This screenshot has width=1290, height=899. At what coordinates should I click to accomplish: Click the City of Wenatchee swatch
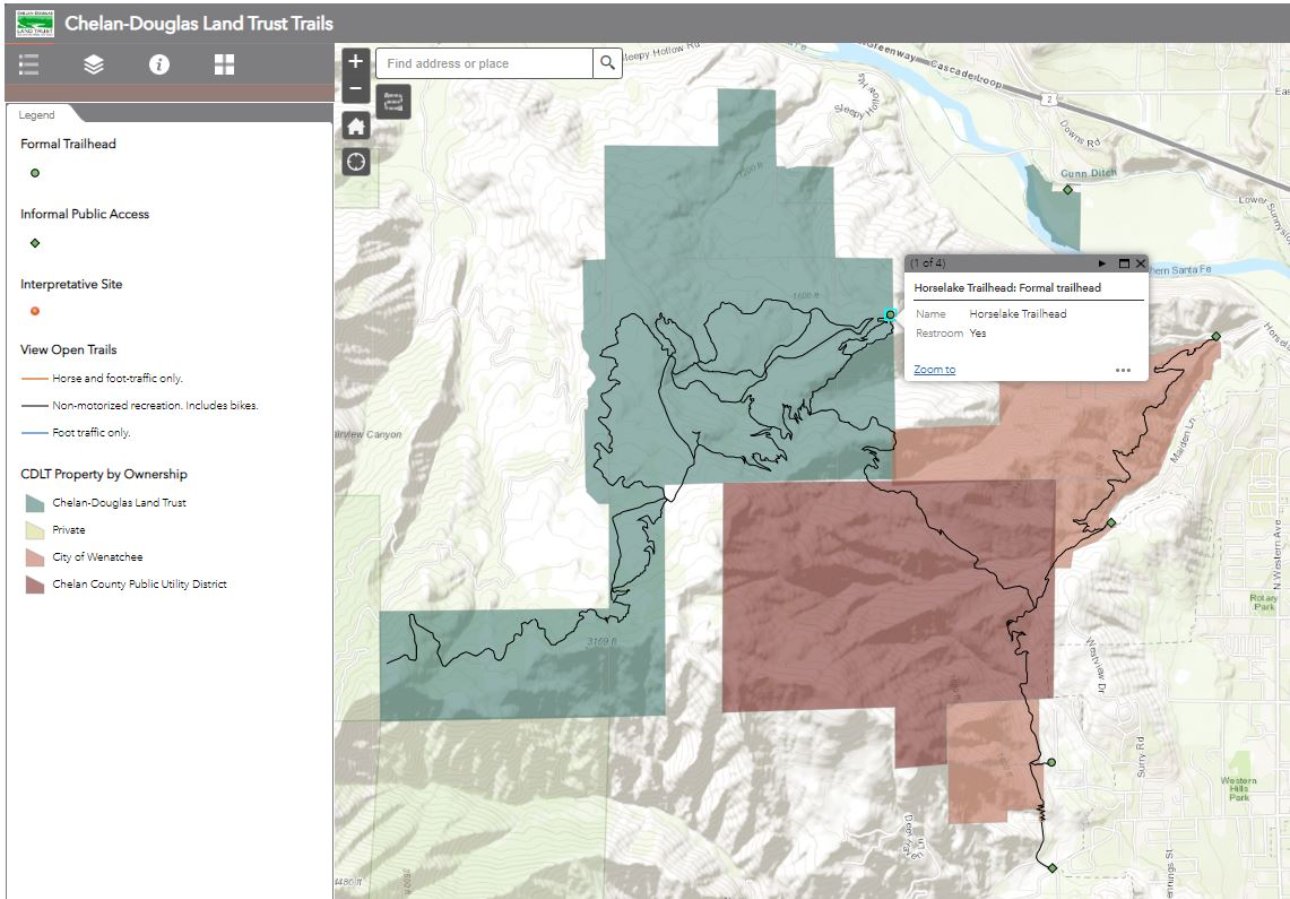tap(35, 557)
